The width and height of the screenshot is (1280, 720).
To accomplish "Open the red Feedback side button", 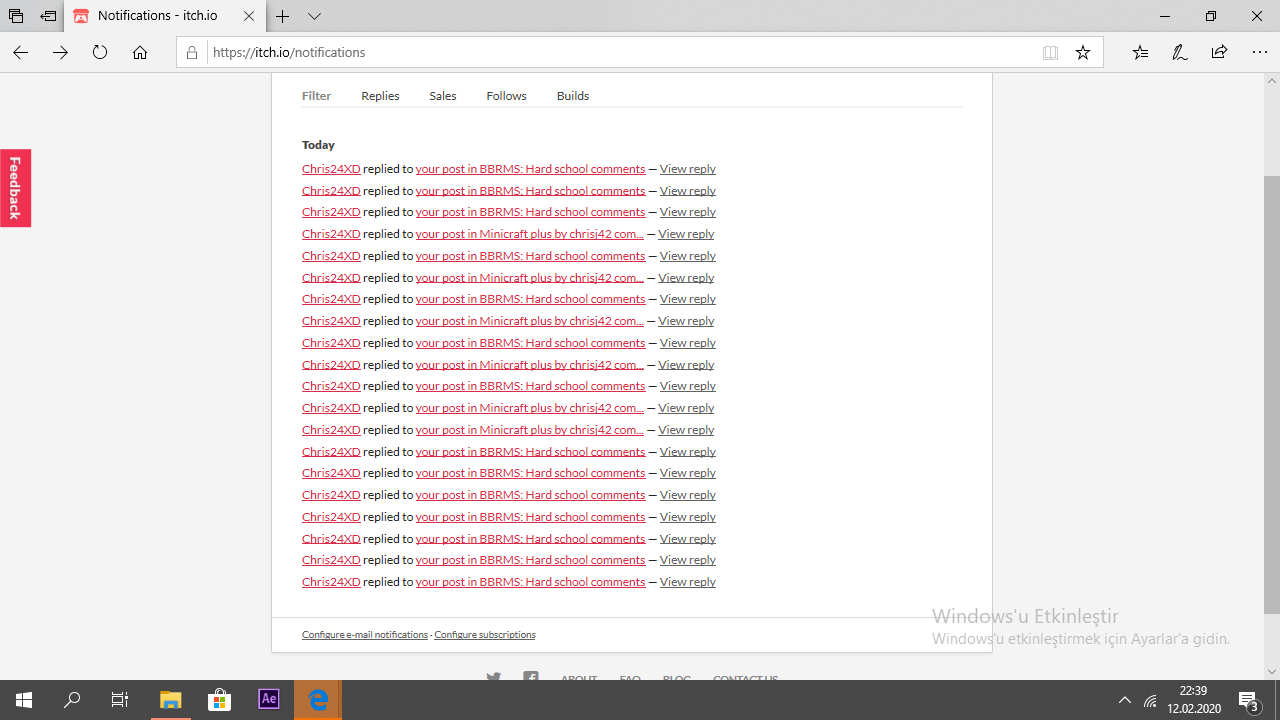I will tap(15, 188).
